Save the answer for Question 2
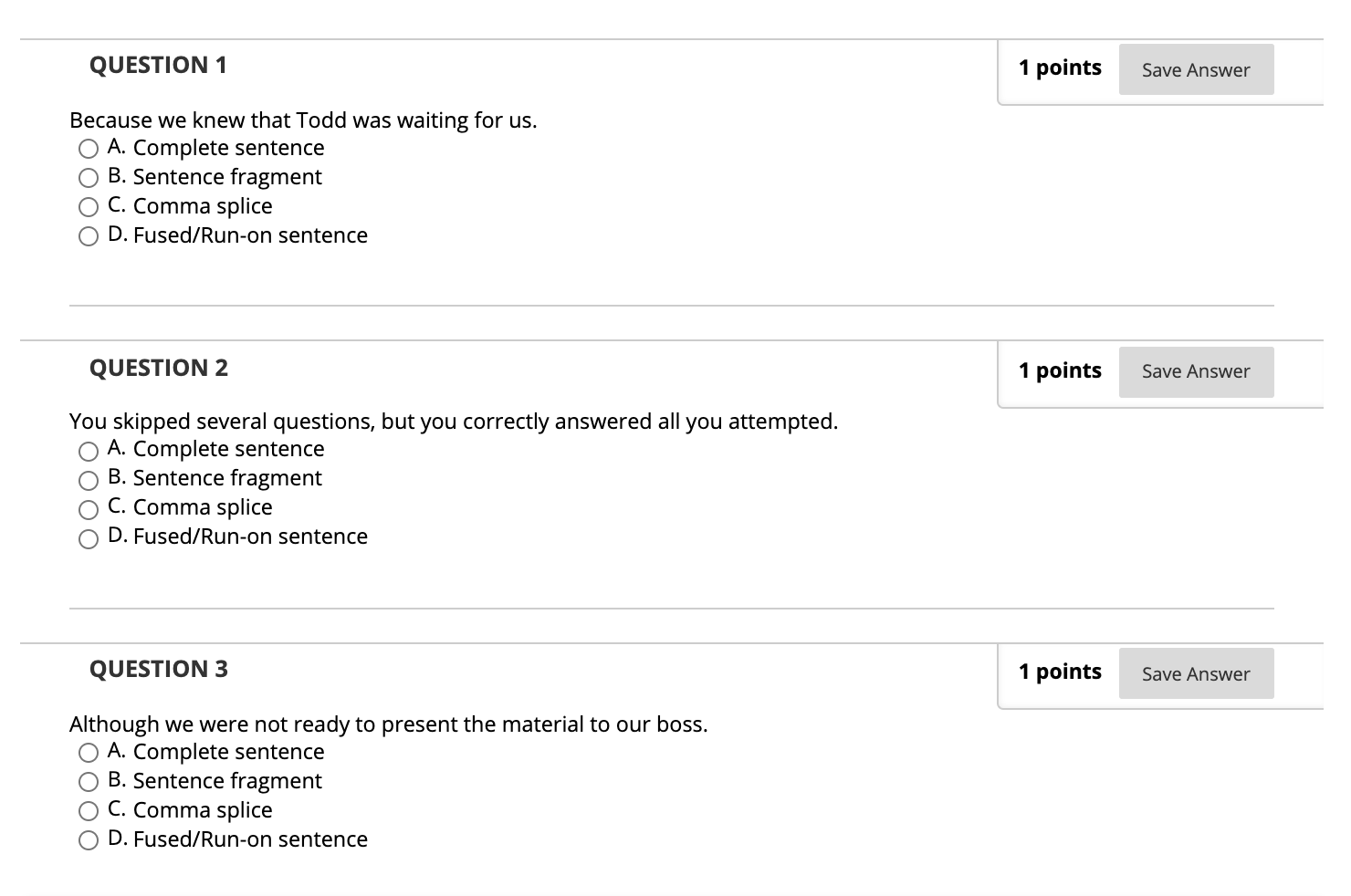 pyautogui.click(x=1196, y=371)
